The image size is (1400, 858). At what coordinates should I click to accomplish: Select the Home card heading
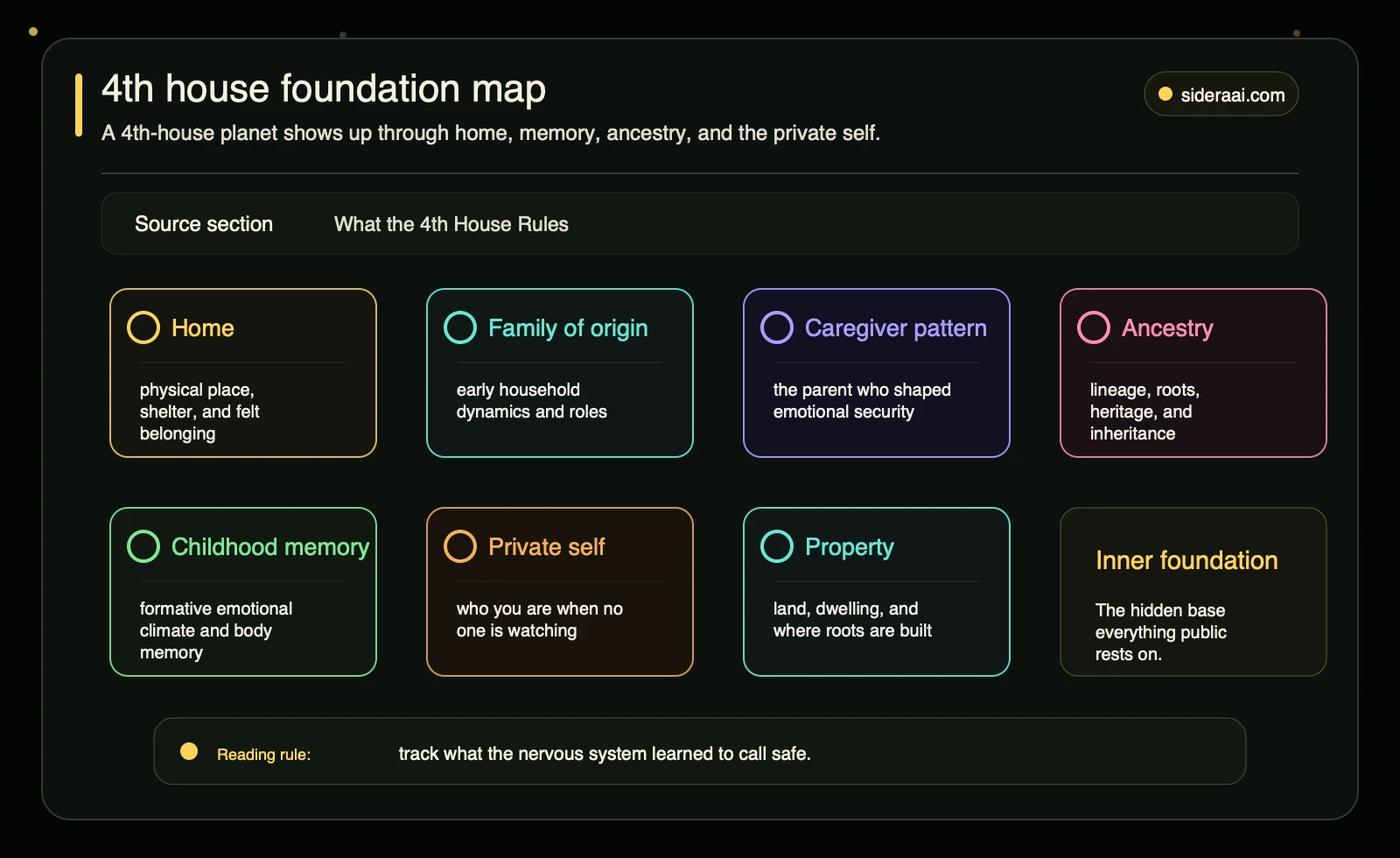pos(203,328)
